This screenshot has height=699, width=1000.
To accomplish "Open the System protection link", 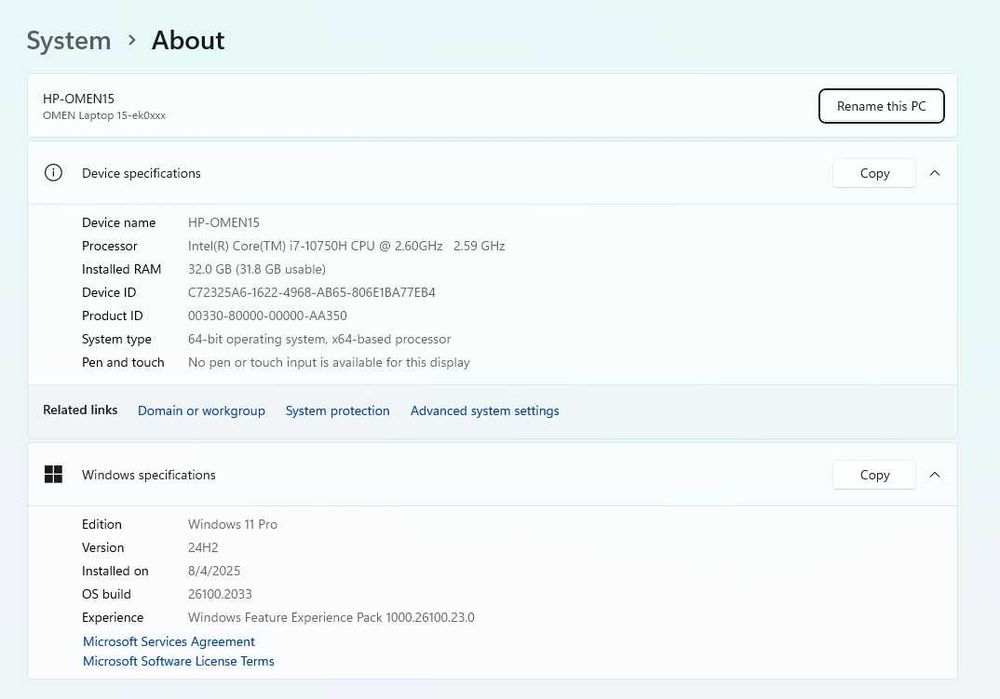I will click(x=337, y=411).
